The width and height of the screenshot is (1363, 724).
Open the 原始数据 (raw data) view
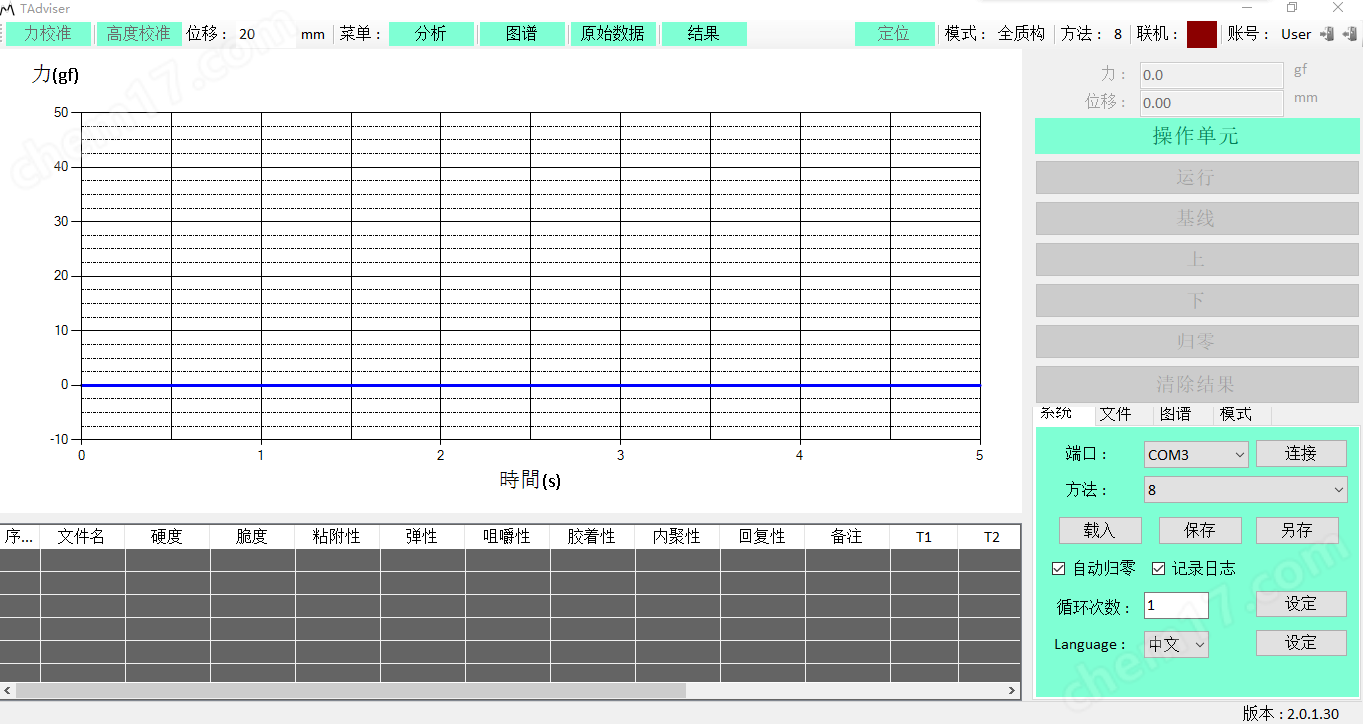[613, 33]
